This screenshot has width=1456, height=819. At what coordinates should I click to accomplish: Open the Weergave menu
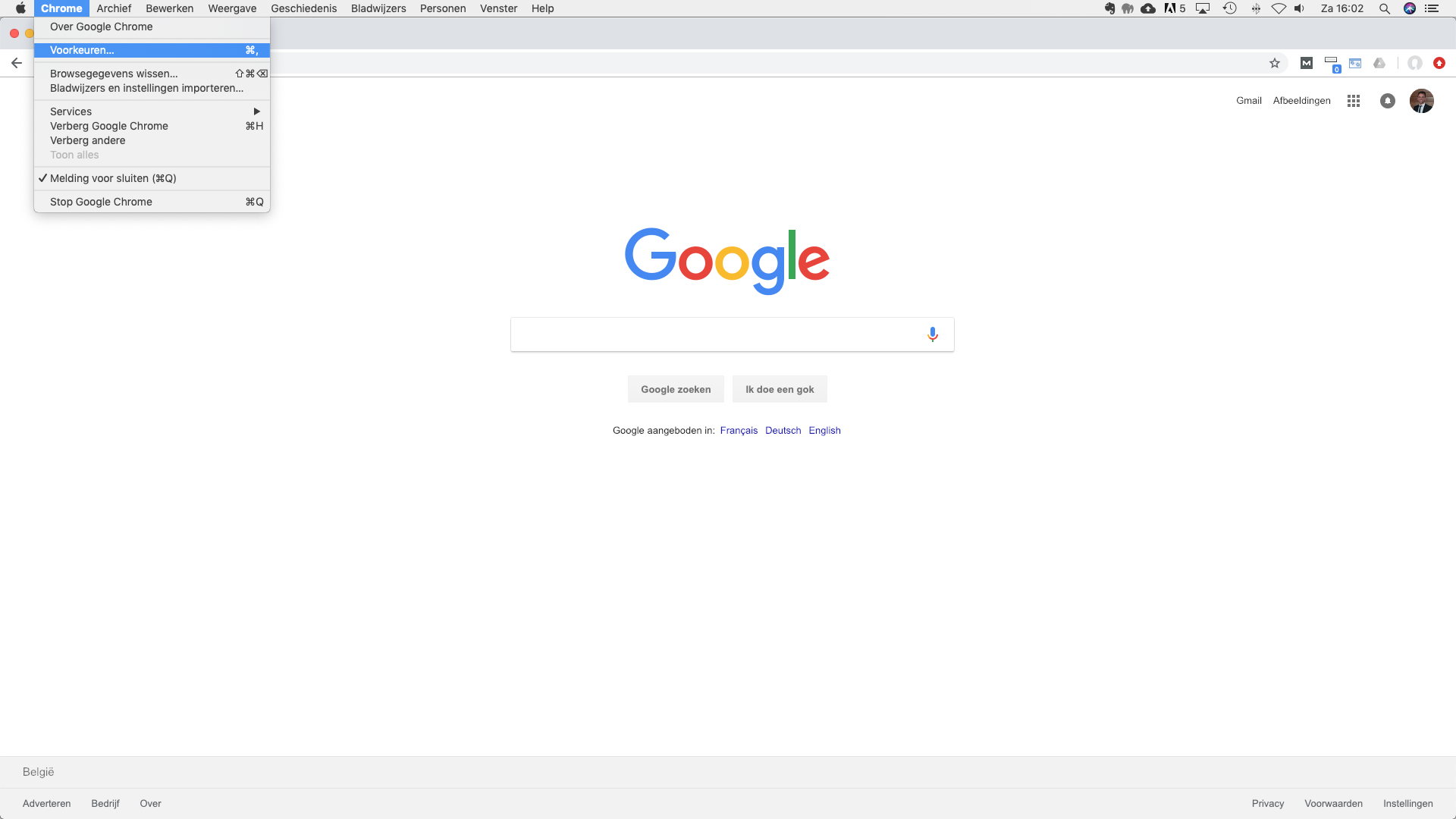pos(232,8)
